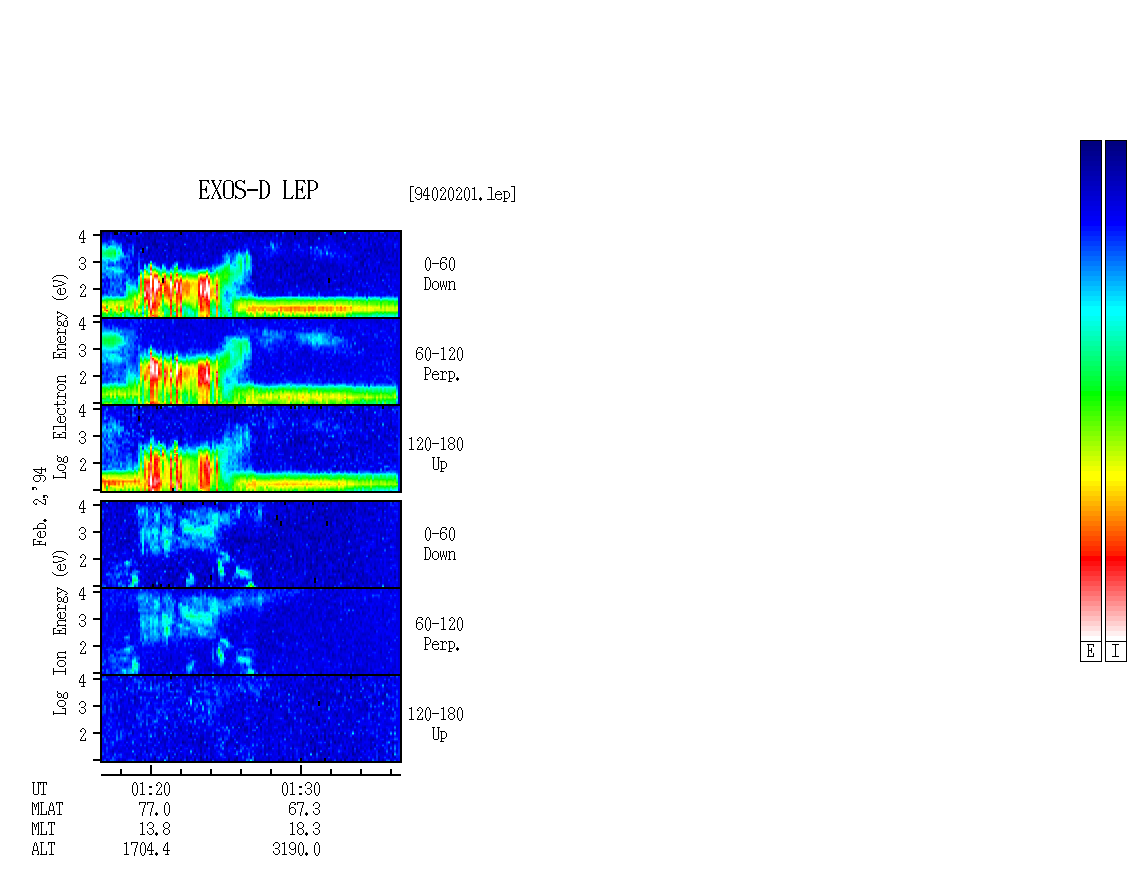Click the altitude value 1704.4

point(146,850)
